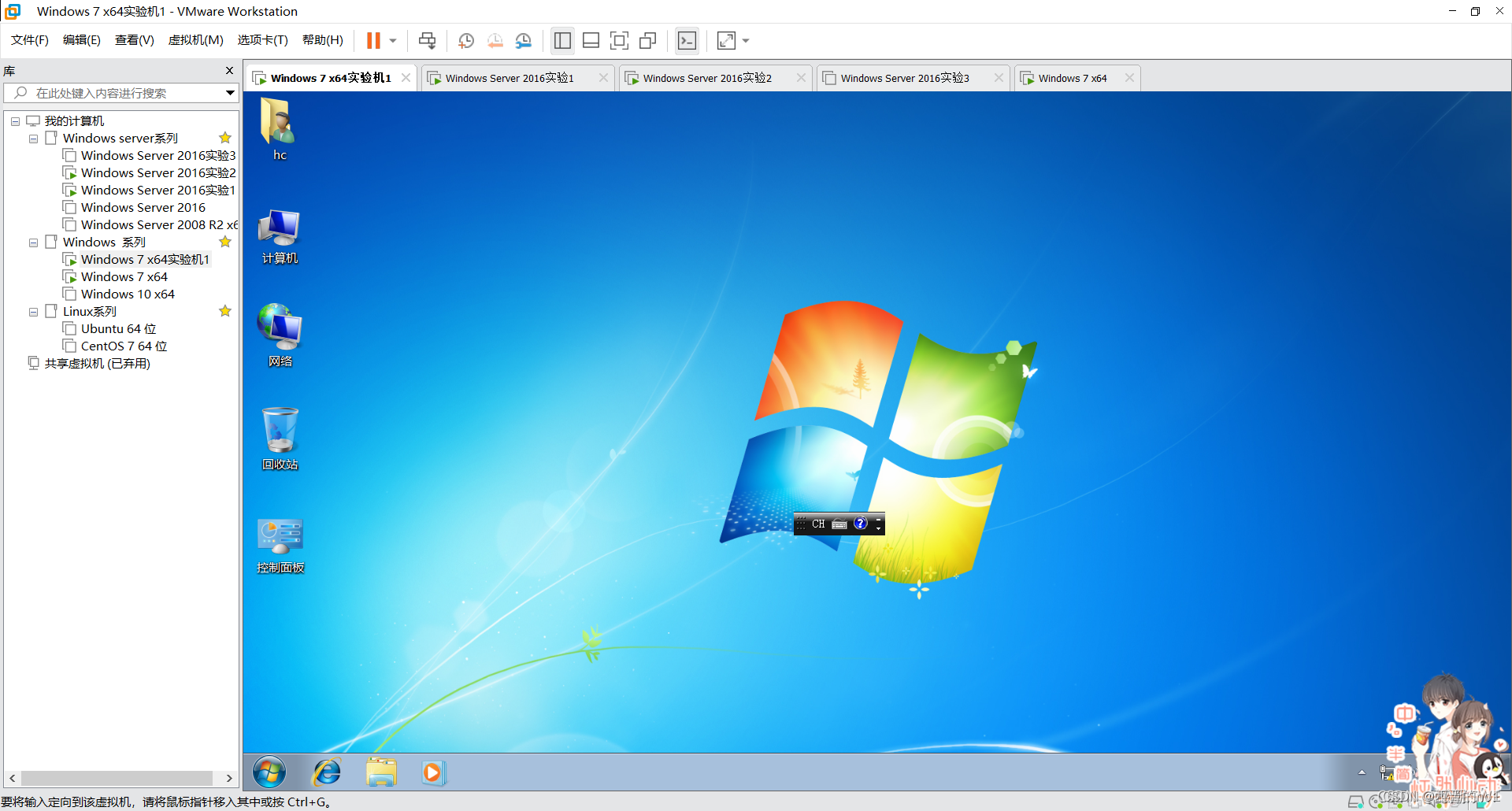Select 共享虚拟机 (已弃用) item
This screenshot has width=1512, height=811.
pyautogui.click(x=89, y=364)
